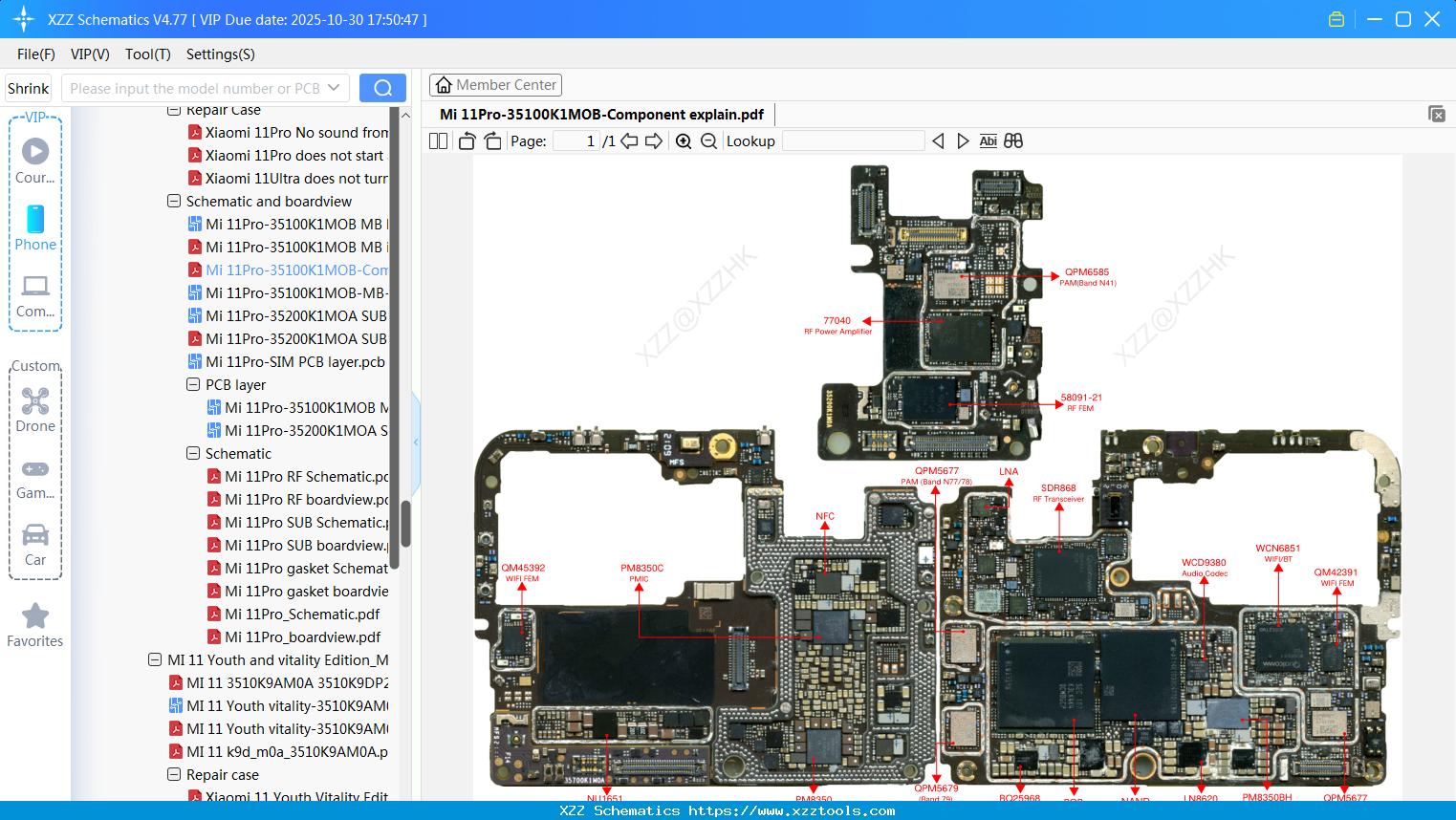Screen dimensions: 1456x820
Task: Toggle the Abi text match option
Action: click(x=988, y=140)
